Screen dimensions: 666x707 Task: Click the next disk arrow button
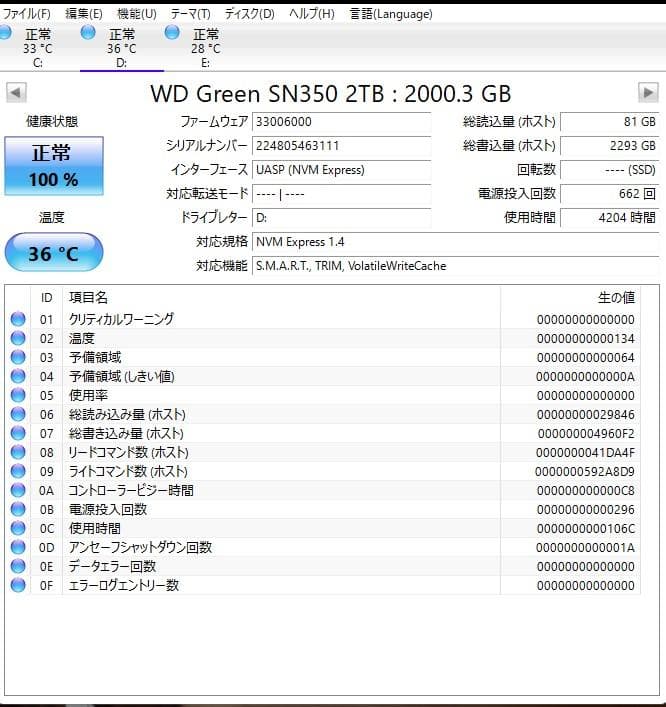(x=648, y=93)
